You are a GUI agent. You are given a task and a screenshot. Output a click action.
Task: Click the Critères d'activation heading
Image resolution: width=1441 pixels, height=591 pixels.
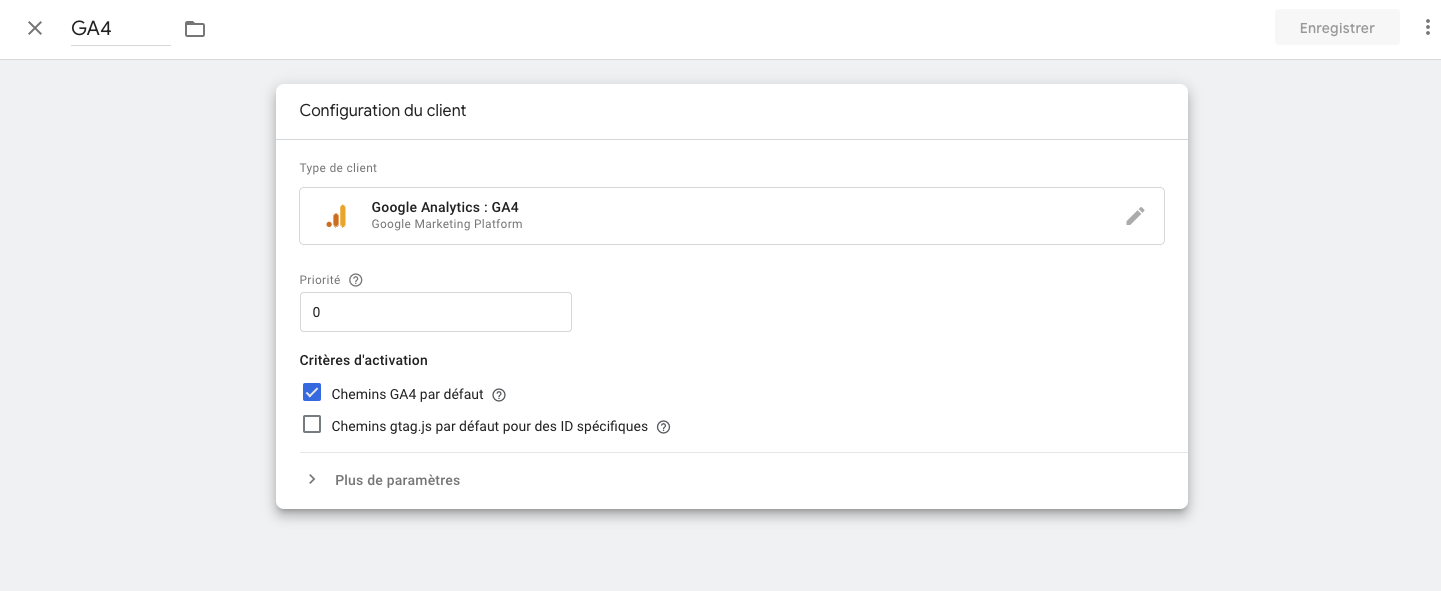click(364, 360)
